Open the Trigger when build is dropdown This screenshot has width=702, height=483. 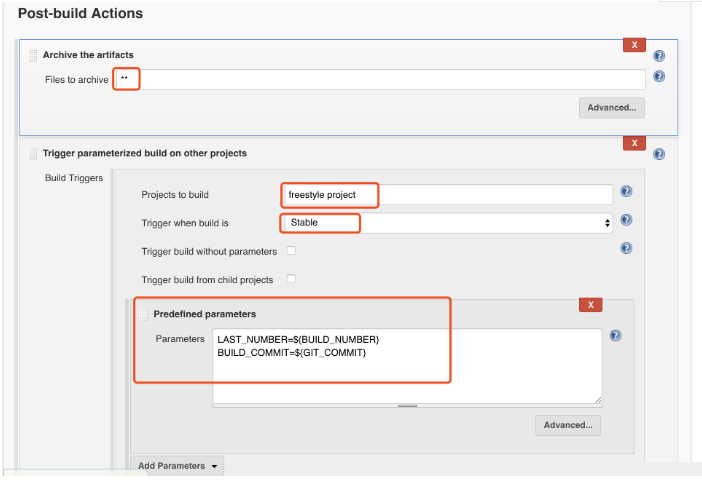[x=446, y=223]
